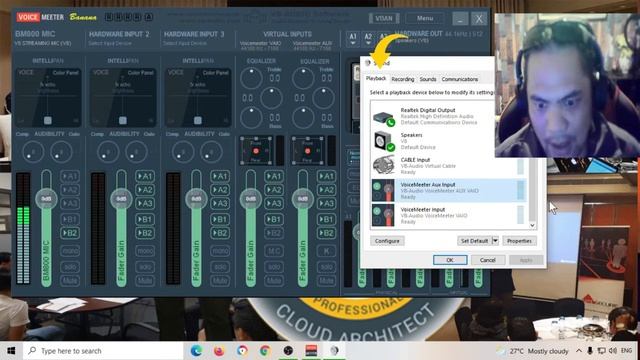Switch to the Playback tab

tap(376, 78)
